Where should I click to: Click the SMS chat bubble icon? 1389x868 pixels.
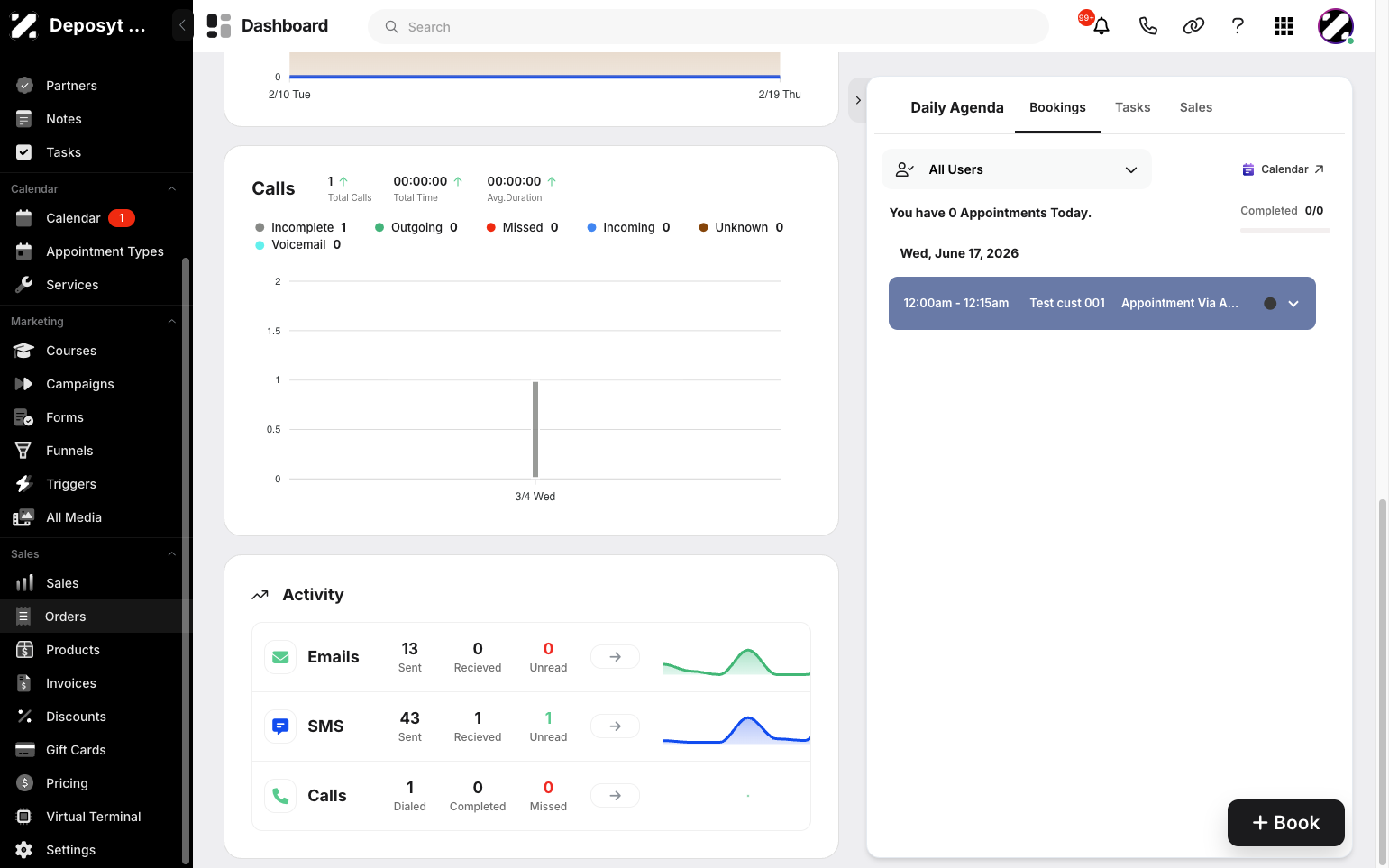[280, 726]
